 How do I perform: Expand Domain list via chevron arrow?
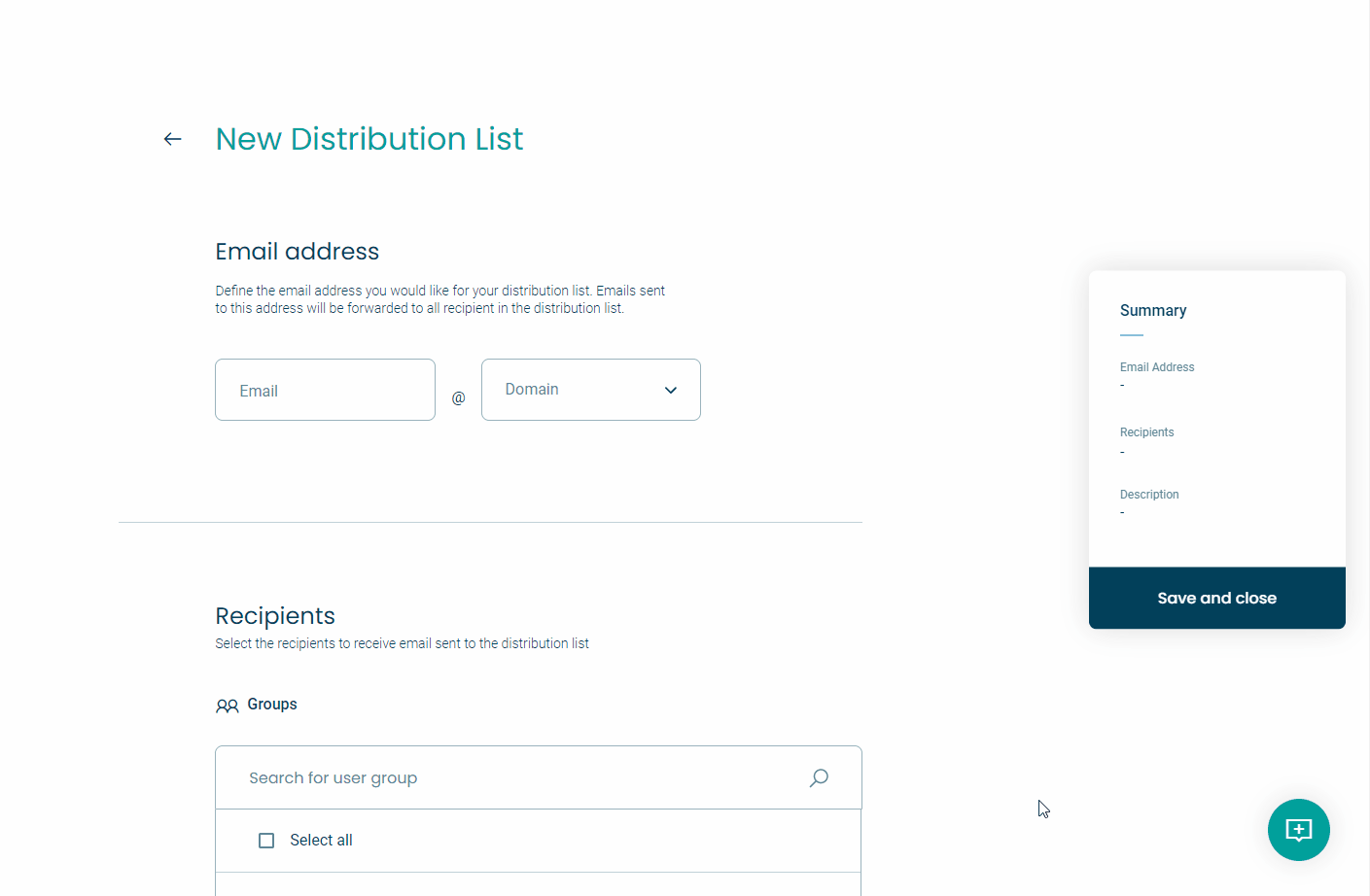pos(671,390)
